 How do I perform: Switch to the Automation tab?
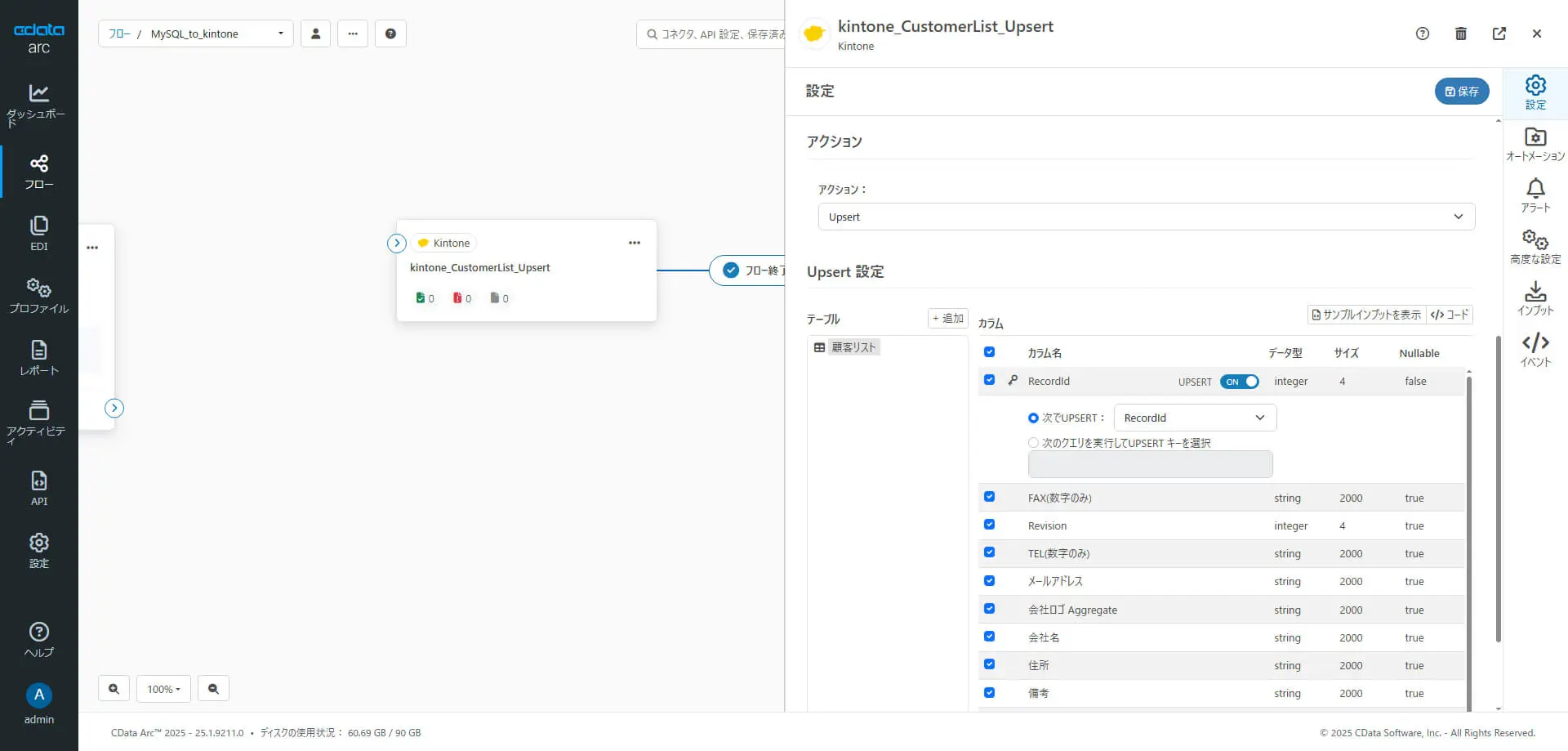[1535, 143]
